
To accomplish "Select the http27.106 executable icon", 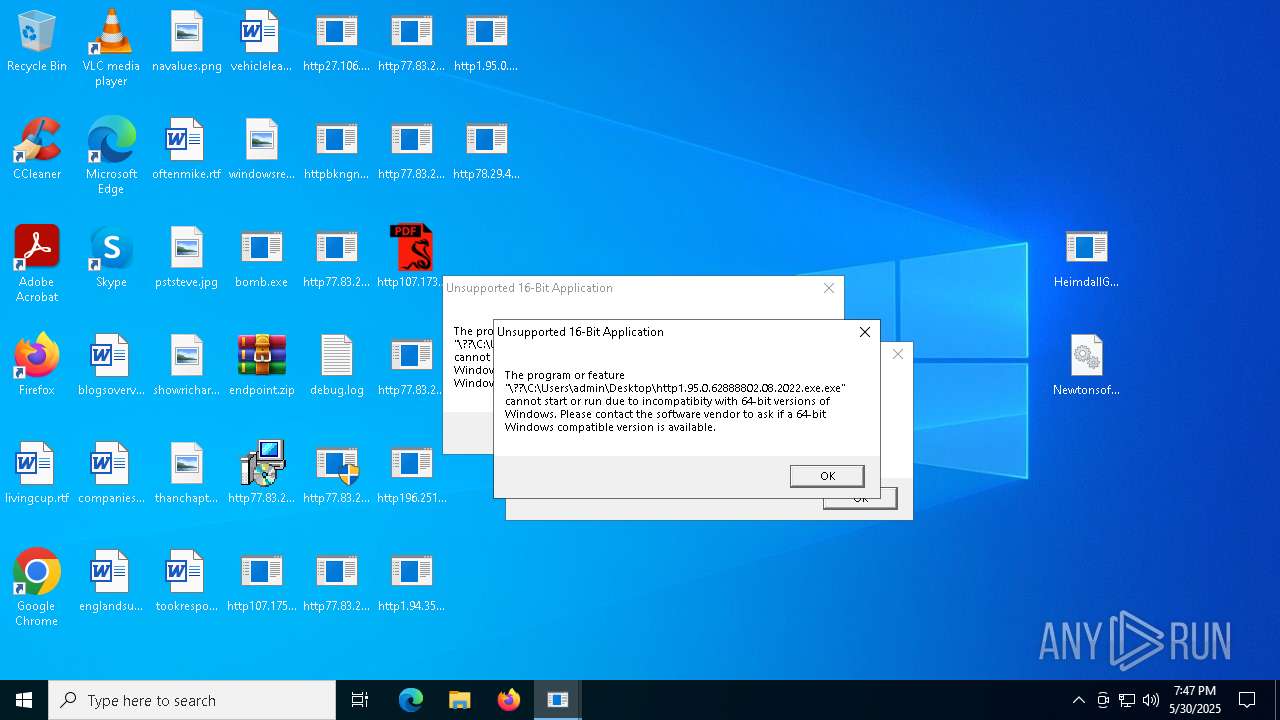I will (x=337, y=42).
